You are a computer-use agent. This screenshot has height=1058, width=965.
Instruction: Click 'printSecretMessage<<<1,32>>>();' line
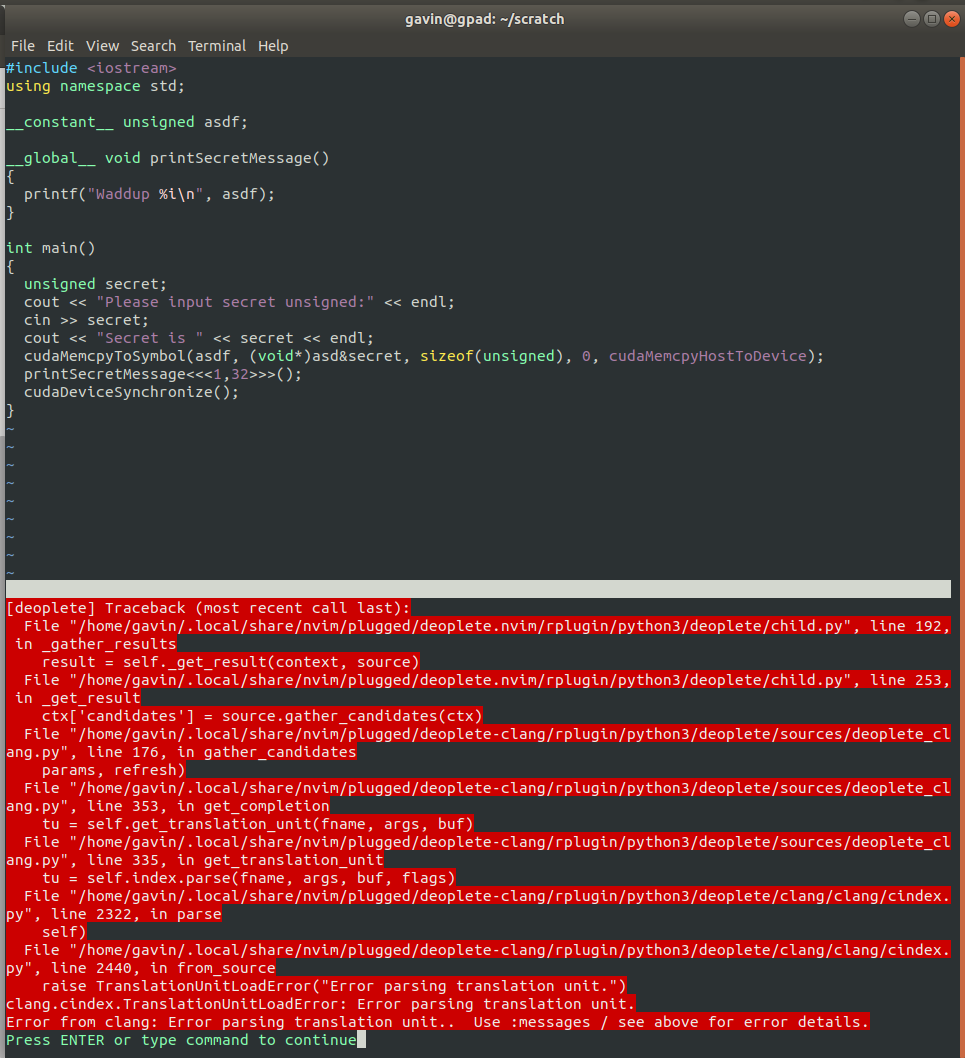click(x=163, y=374)
